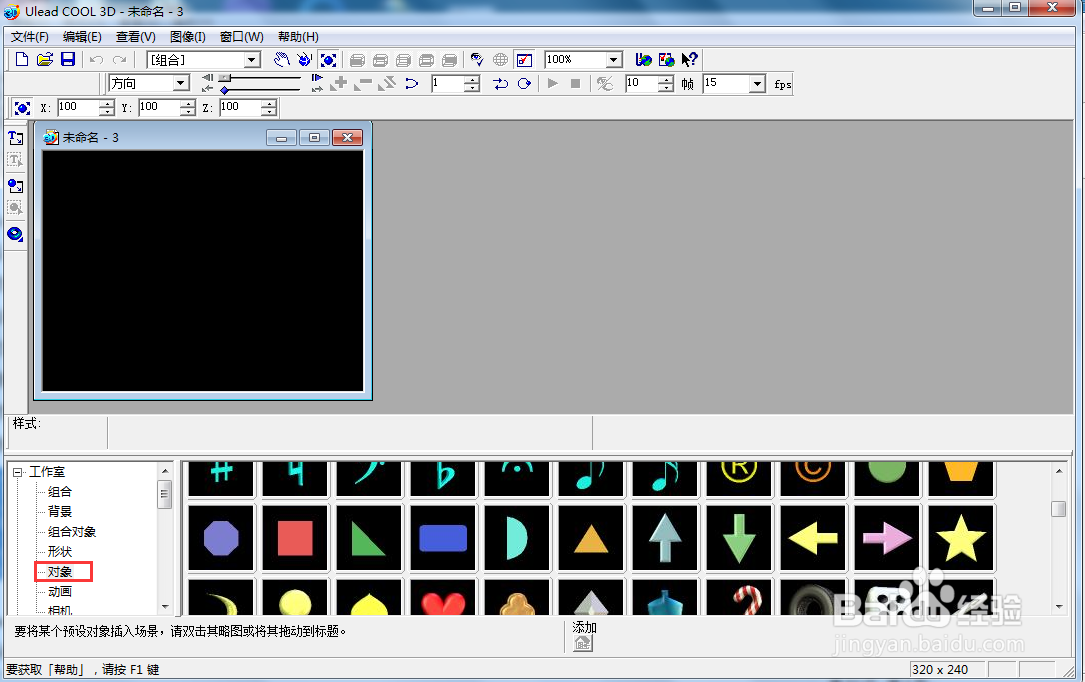Image resolution: width=1085 pixels, height=682 pixels.
Task: Increase the current frame stepper value
Action: [472, 80]
